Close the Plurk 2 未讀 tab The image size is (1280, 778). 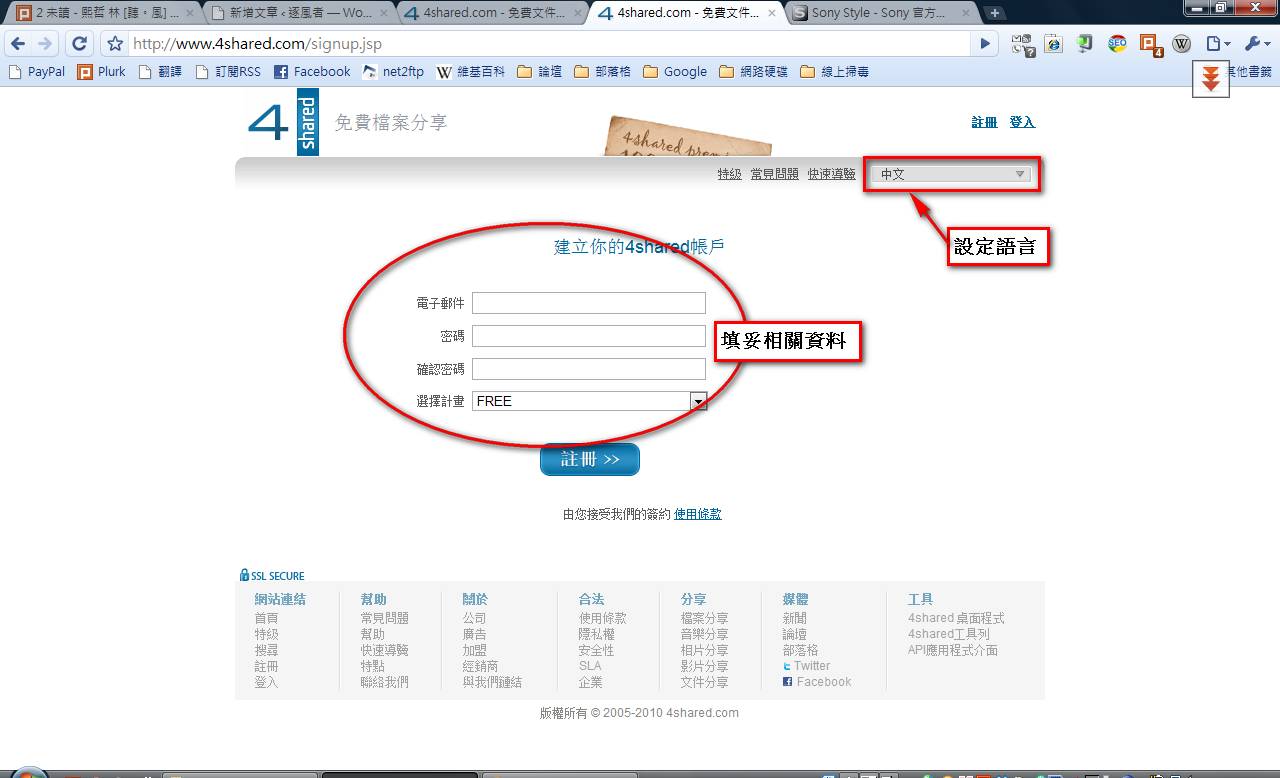(190, 13)
